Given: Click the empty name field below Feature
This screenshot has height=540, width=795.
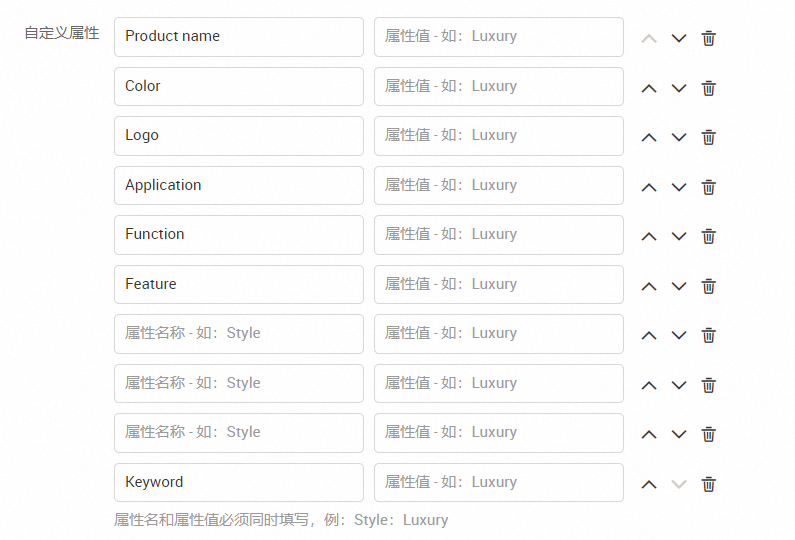Looking at the screenshot, I should pyautogui.click(x=238, y=334).
